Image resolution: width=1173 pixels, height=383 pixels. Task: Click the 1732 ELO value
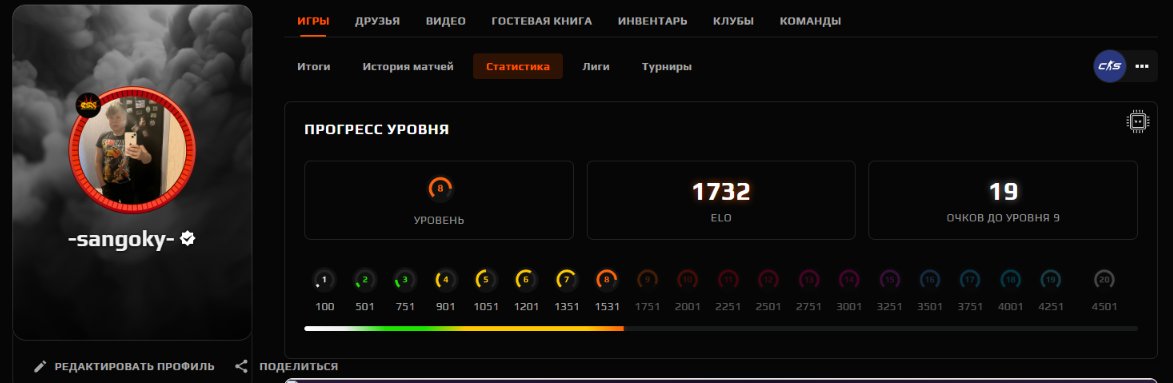click(720, 192)
